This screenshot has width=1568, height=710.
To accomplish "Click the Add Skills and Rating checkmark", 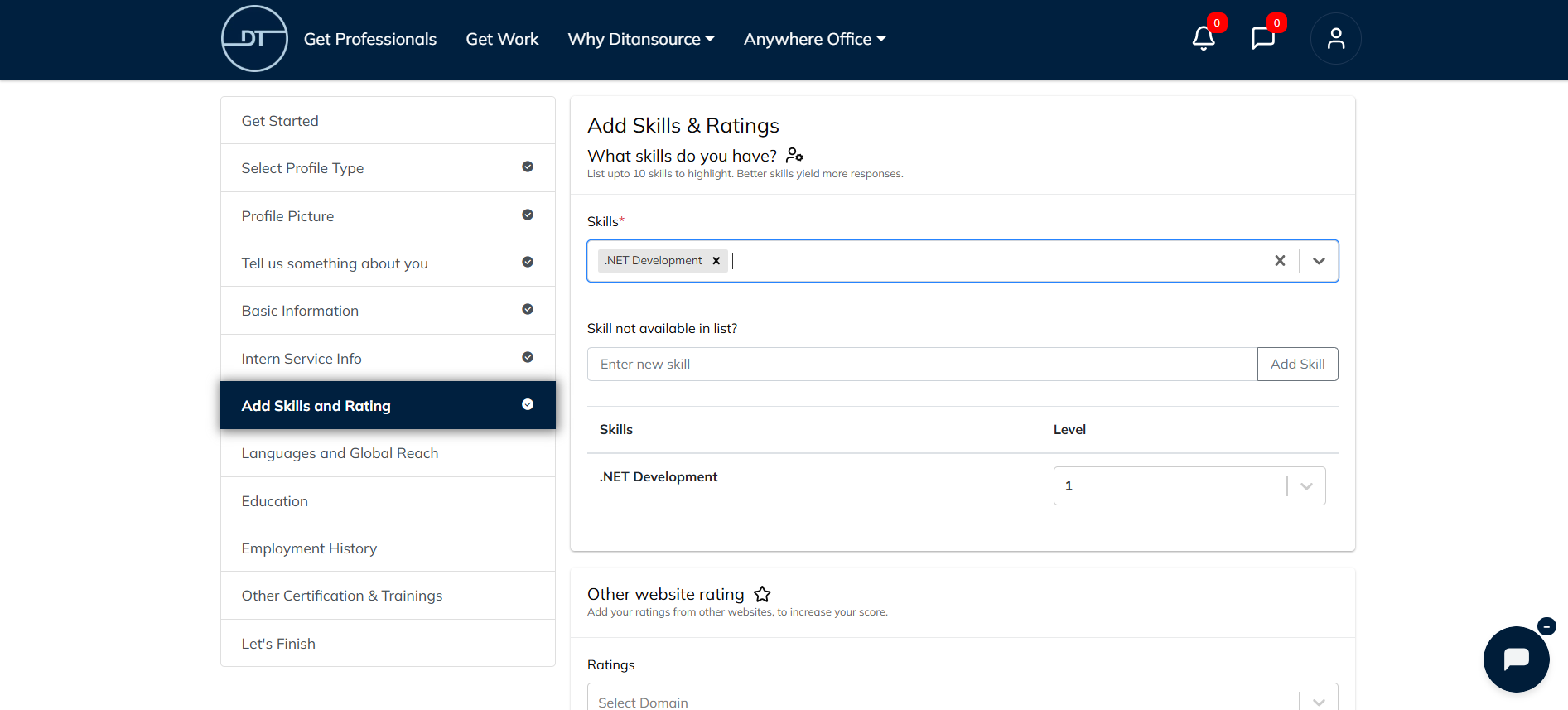I will click(x=528, y=404).
